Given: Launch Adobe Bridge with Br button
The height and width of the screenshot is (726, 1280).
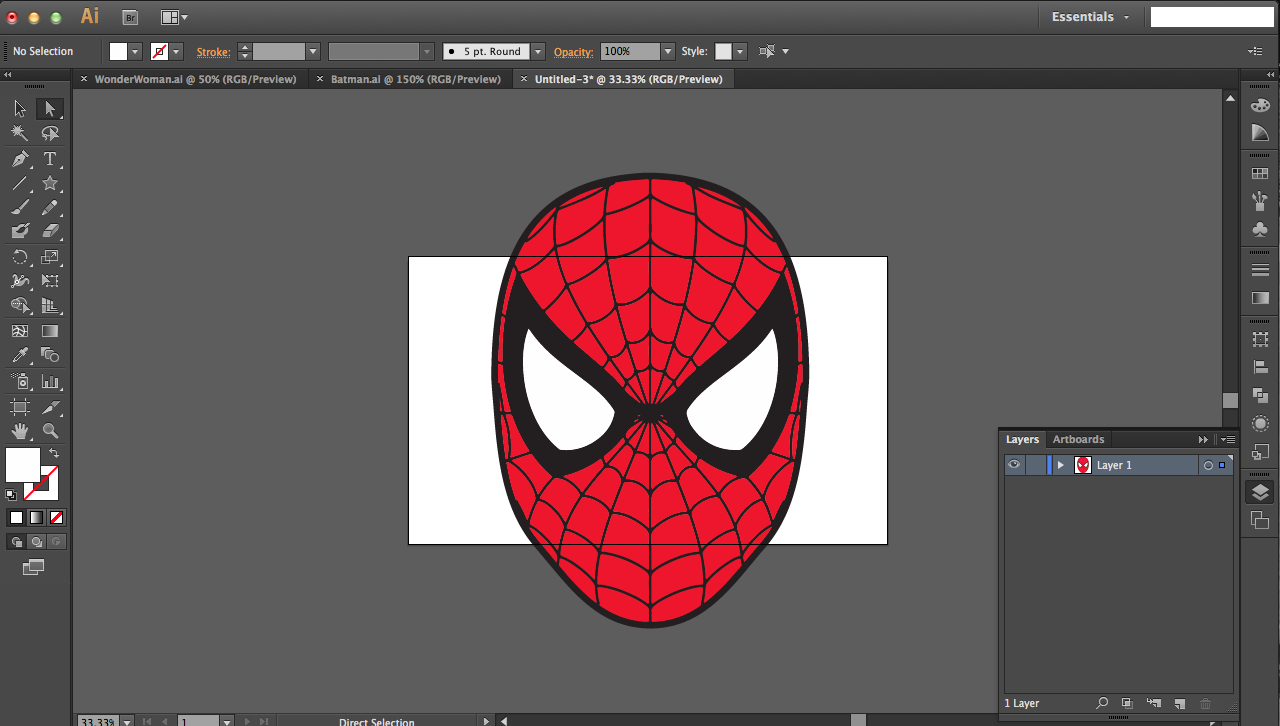Looking at the screenshot, I should pos(130,17).
